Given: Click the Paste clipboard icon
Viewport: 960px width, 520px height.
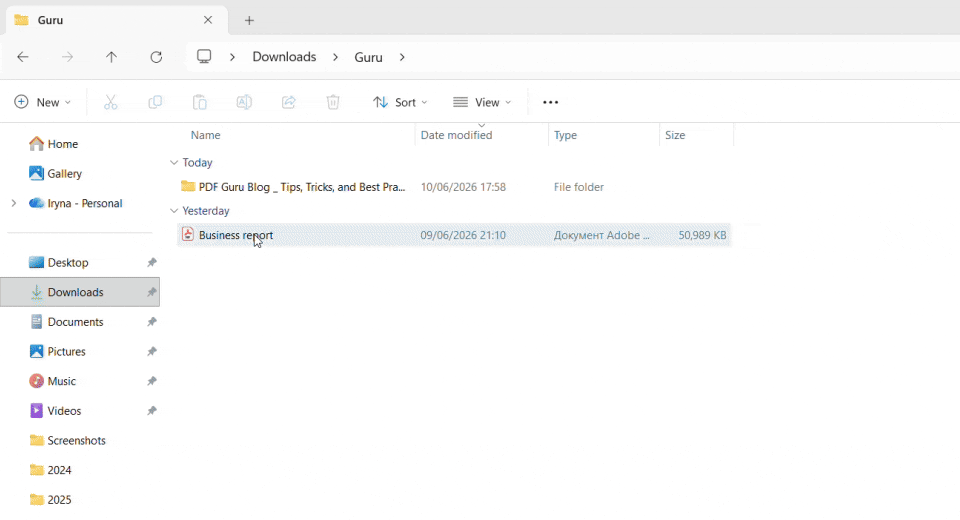Looking at the screenshot, I should pyautogui.click(x=200, y=102).
